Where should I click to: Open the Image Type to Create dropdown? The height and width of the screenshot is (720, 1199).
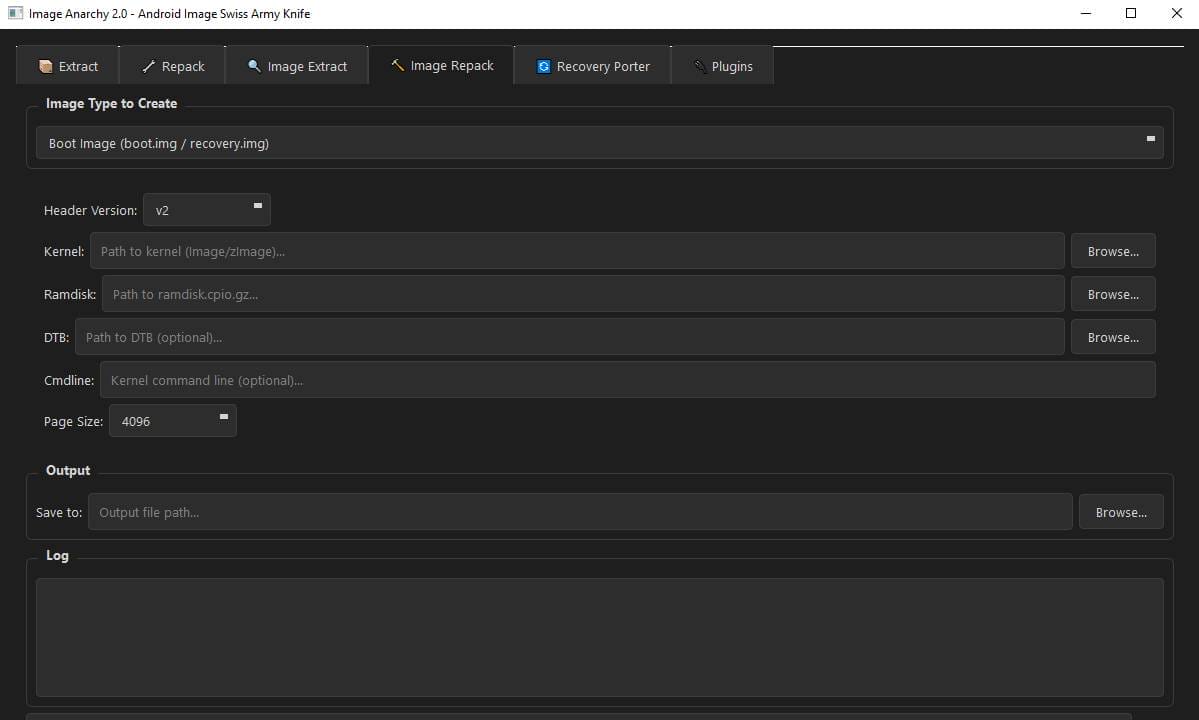click(600, 142)
